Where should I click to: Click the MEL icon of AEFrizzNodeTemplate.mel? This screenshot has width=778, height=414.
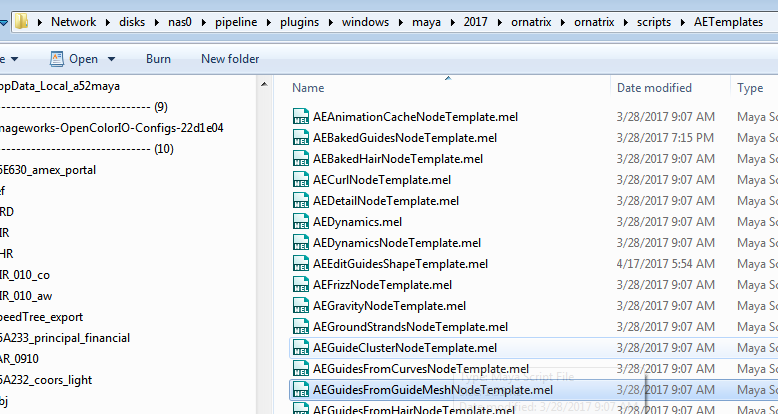(301, 285)
